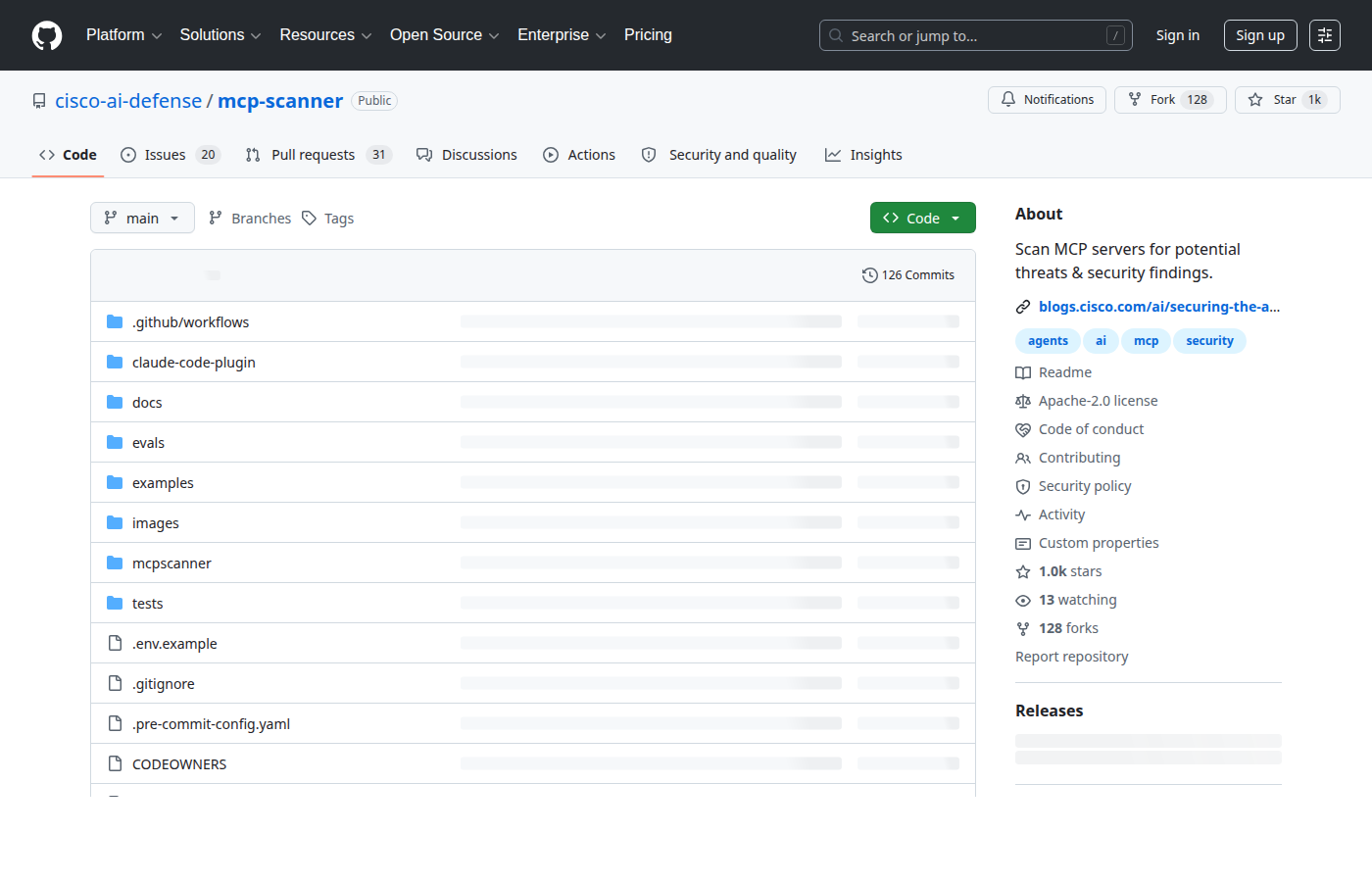1372x882 pixels.
Task: Click the commit history clock icon
Action: pos(869,275)
